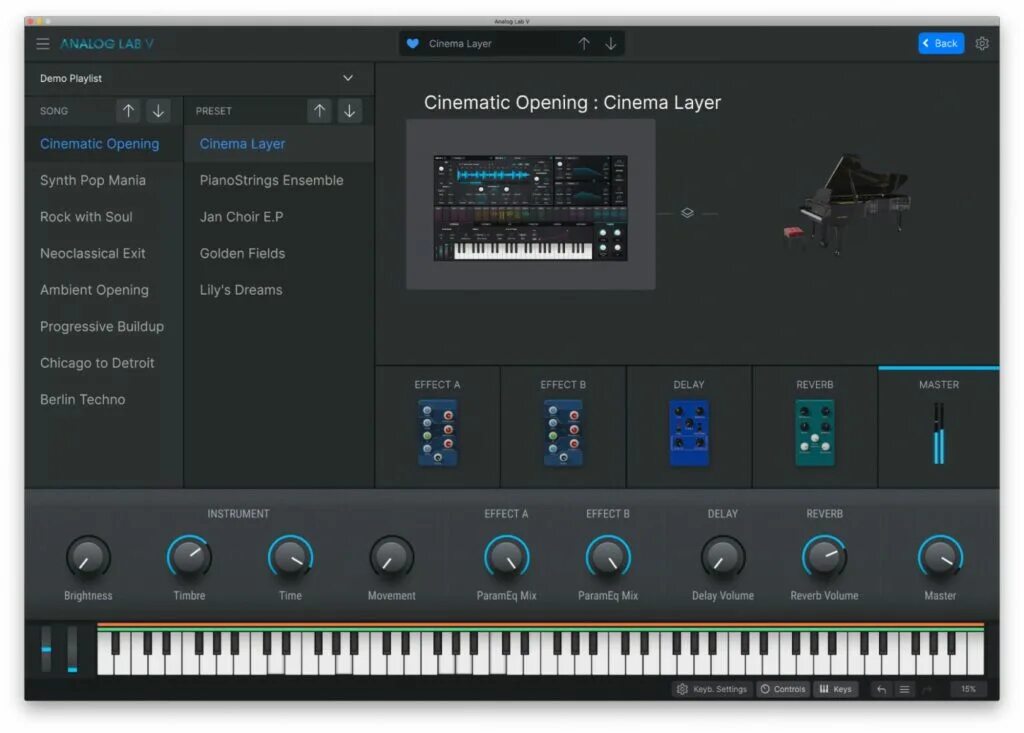The height and width of the screenshot is (733, 1024).
Task: Go to previous preset in top bar
Action: point(584,44)
